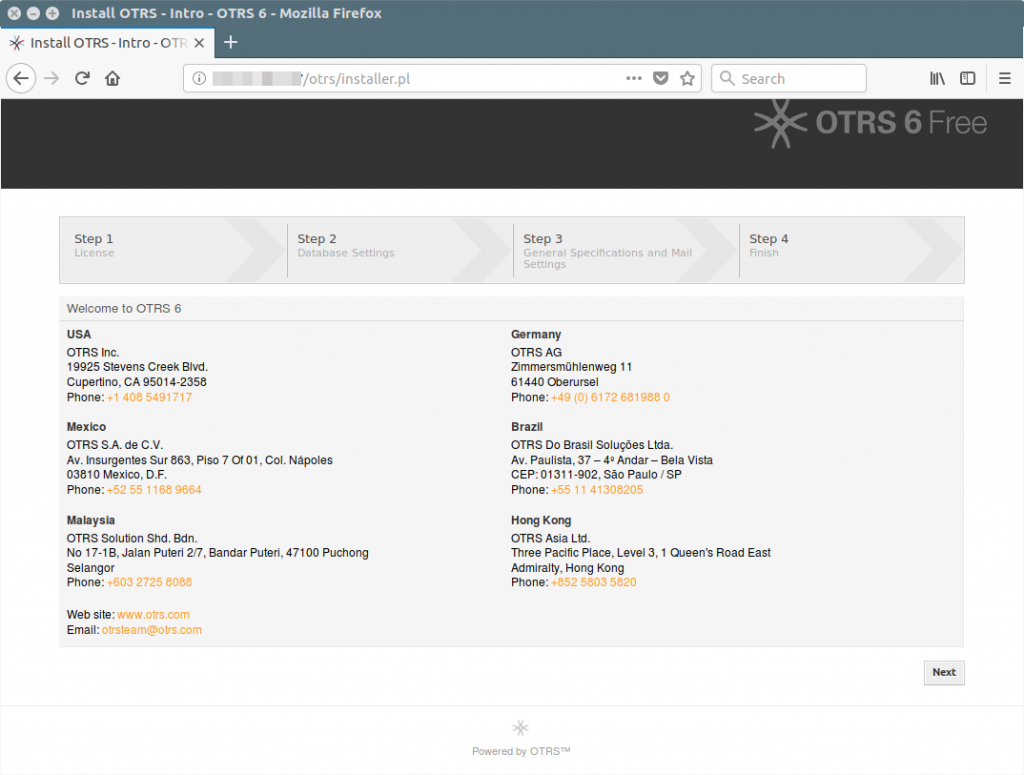Click the Firefox reload page icon
Viewport: 1024px width, 775px height.
coord(82,78)
